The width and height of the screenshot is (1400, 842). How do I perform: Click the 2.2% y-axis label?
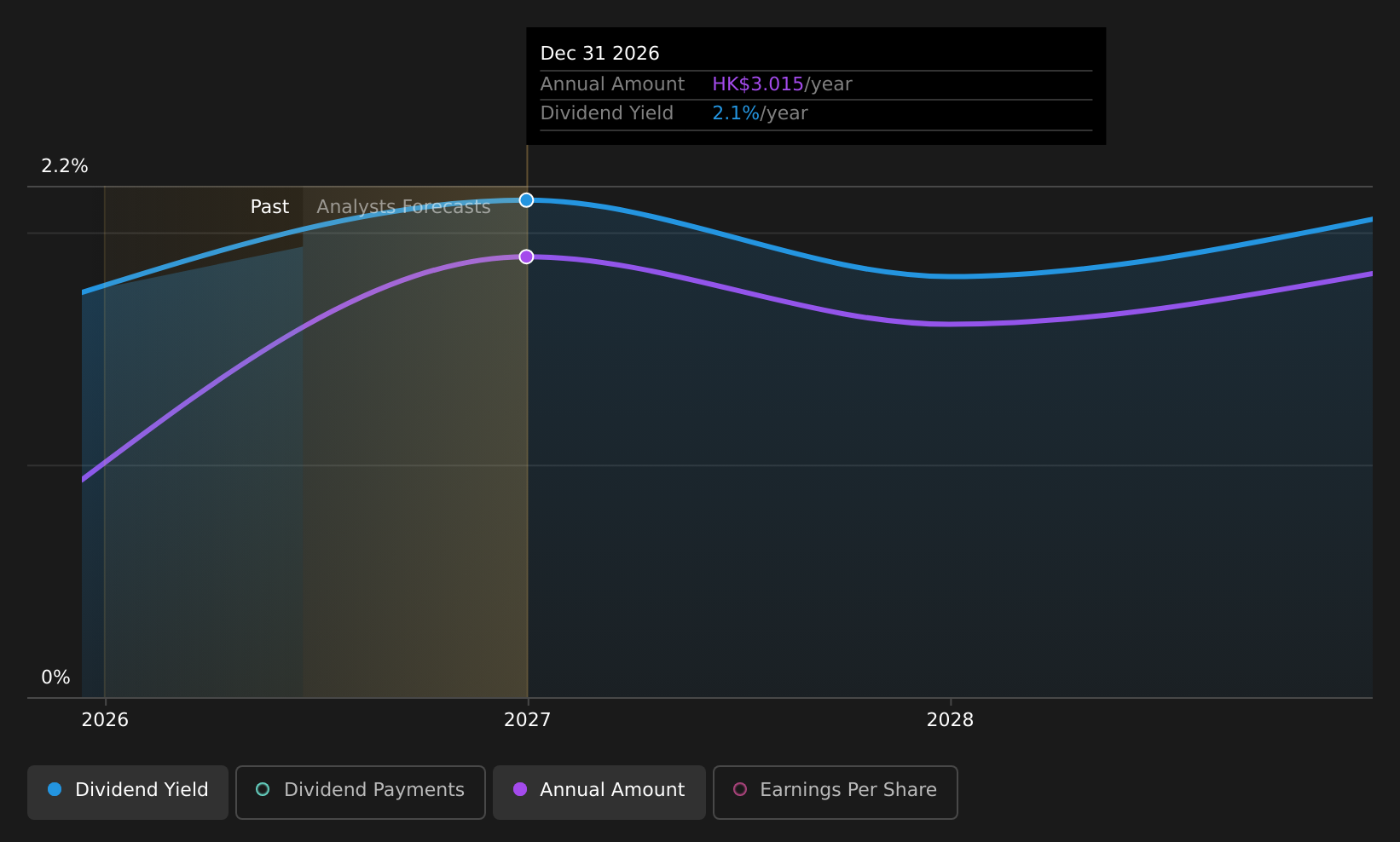point(65,166)
